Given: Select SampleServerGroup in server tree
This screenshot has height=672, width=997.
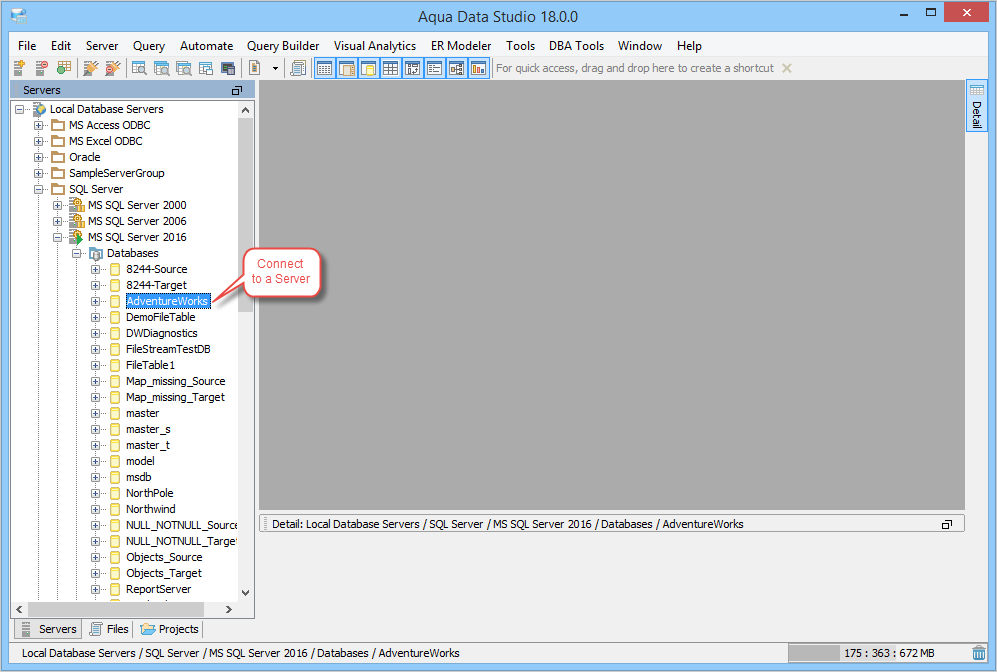Looking at the screenshot, I should tap(116, 173).
